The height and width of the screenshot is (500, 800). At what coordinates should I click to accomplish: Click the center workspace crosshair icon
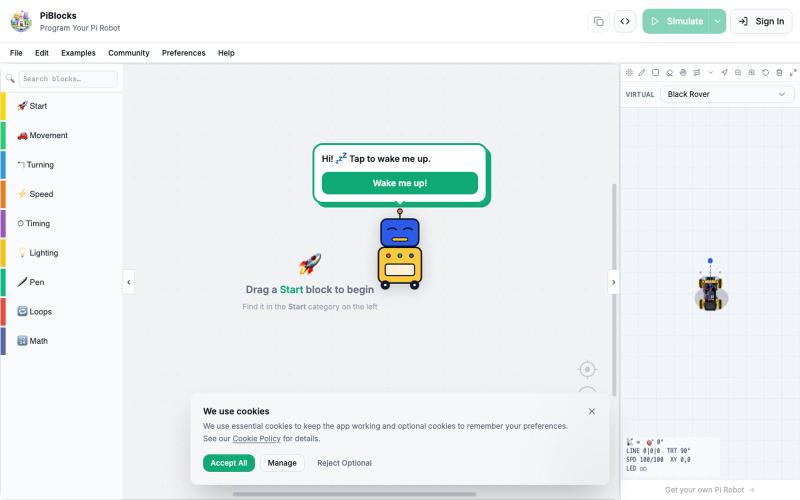pos(587,369)
